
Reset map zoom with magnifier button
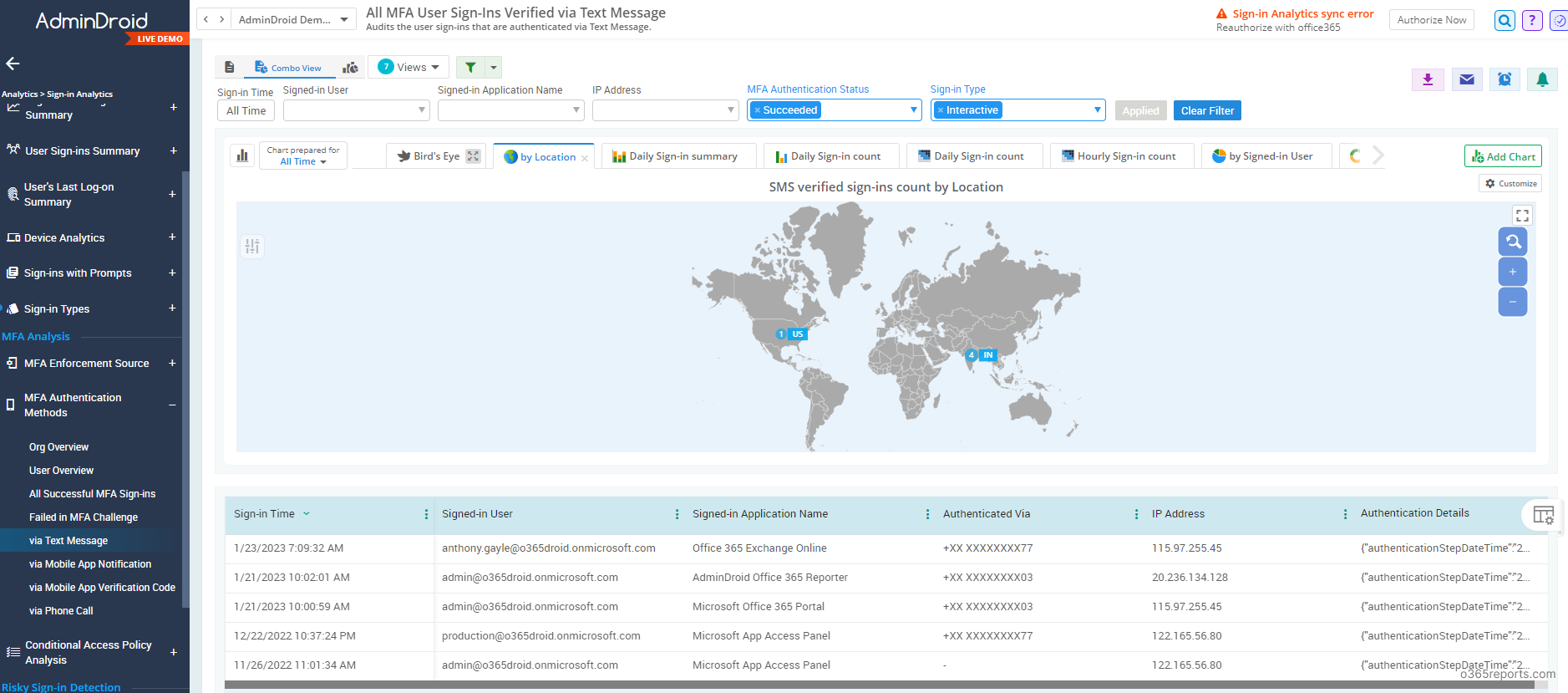coord(1513,242)
